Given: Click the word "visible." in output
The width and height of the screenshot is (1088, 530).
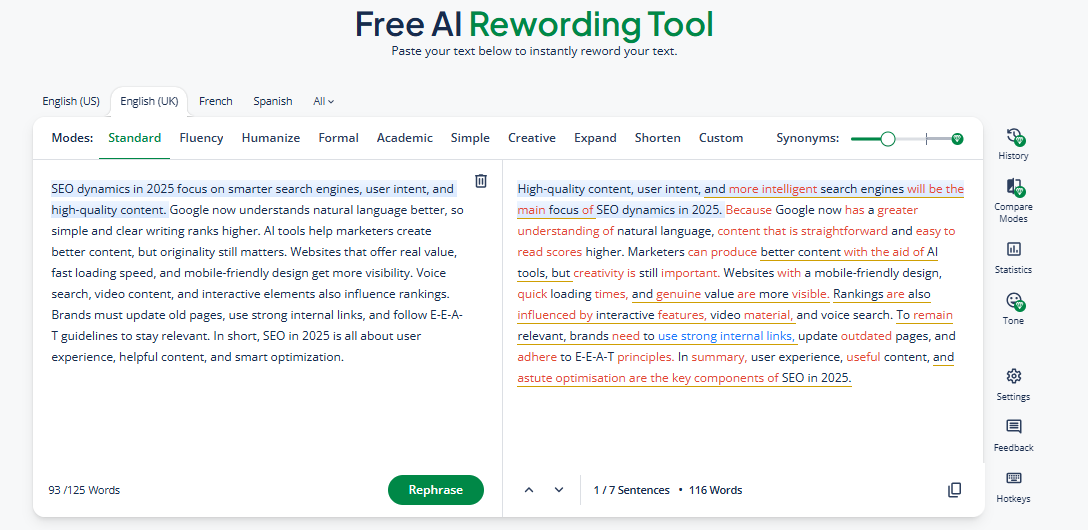Looking at the screenshot, I should (810, 294).
